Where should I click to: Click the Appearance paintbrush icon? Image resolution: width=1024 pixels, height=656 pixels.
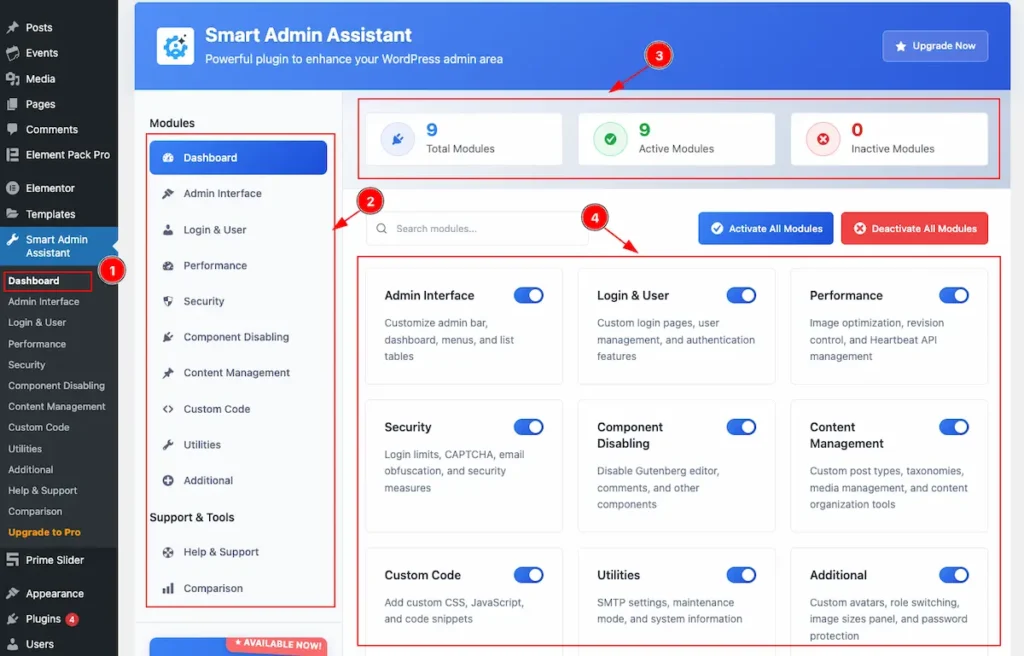[x=12, y=593]
